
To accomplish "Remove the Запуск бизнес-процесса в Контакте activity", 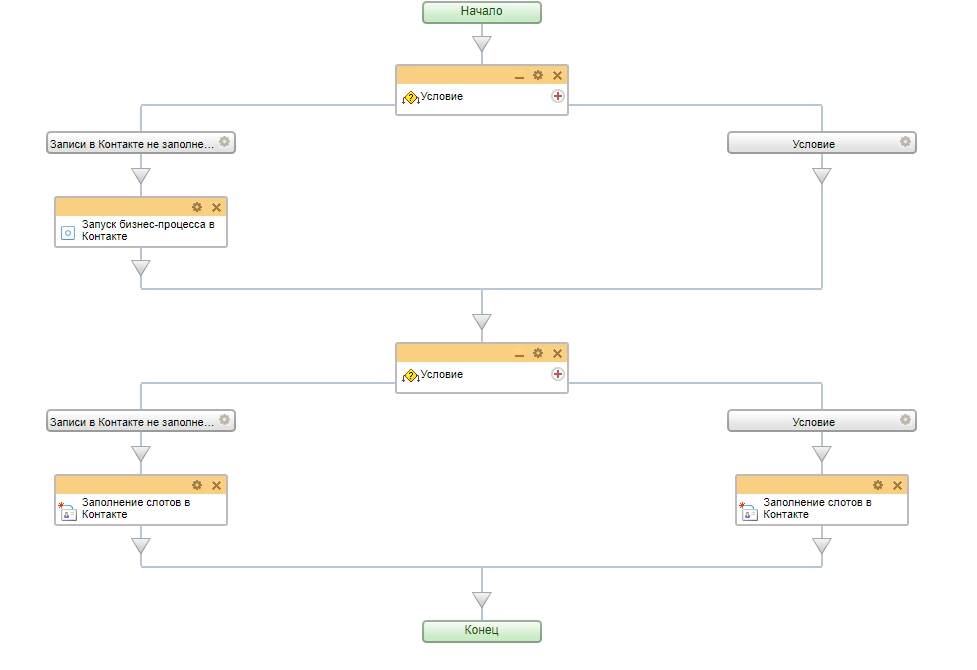I will pyautogui.click(x=217, y=207).
